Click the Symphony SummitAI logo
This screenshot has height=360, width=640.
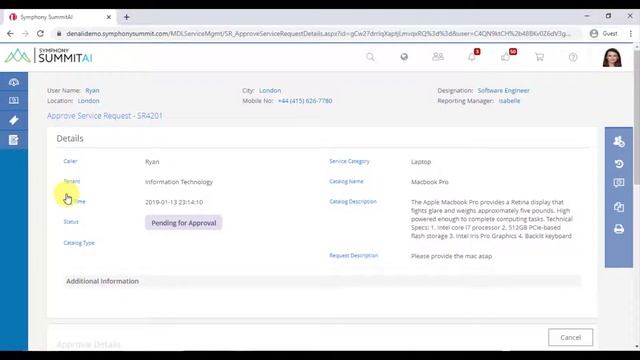[49, 56]
